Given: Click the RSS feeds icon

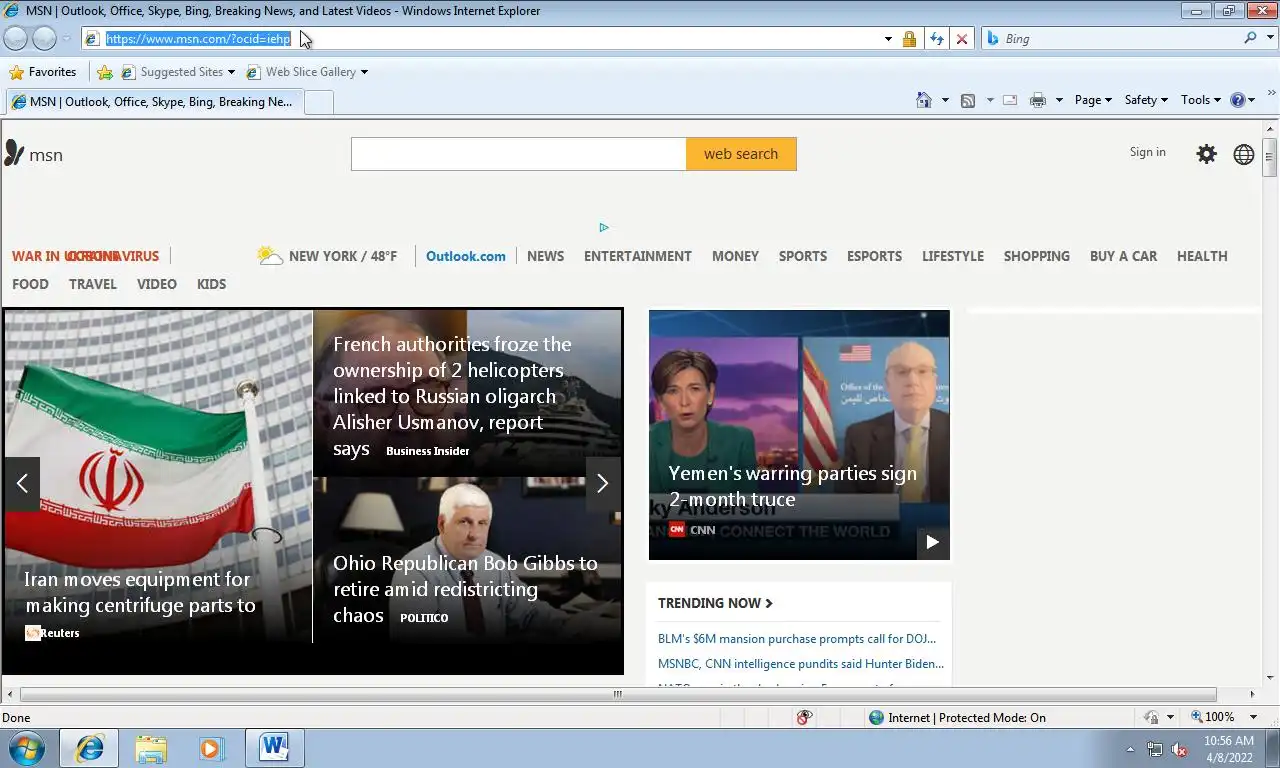Looking at the screenshot, I should click(968, 100).
